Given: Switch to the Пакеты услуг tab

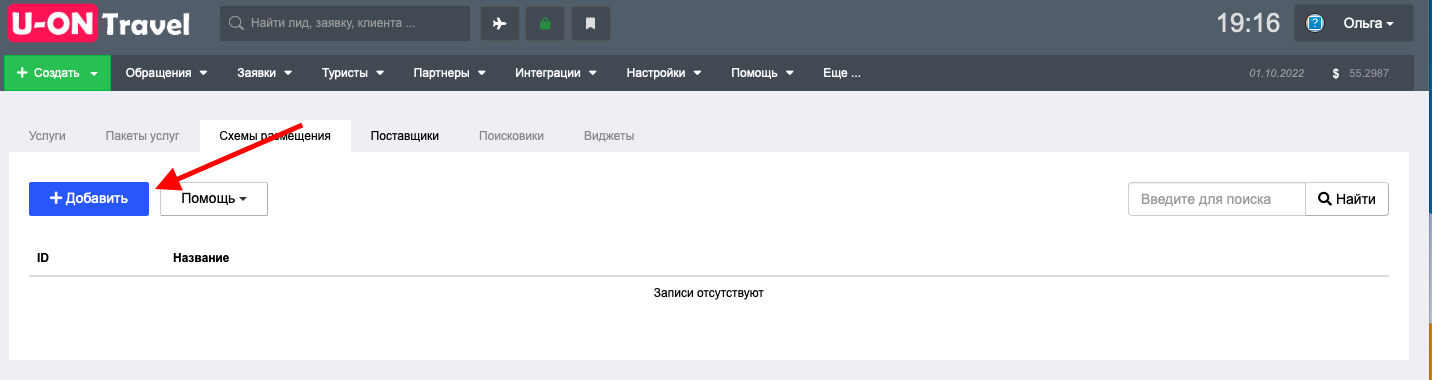Looking at the screenshot, I should 143,136.
